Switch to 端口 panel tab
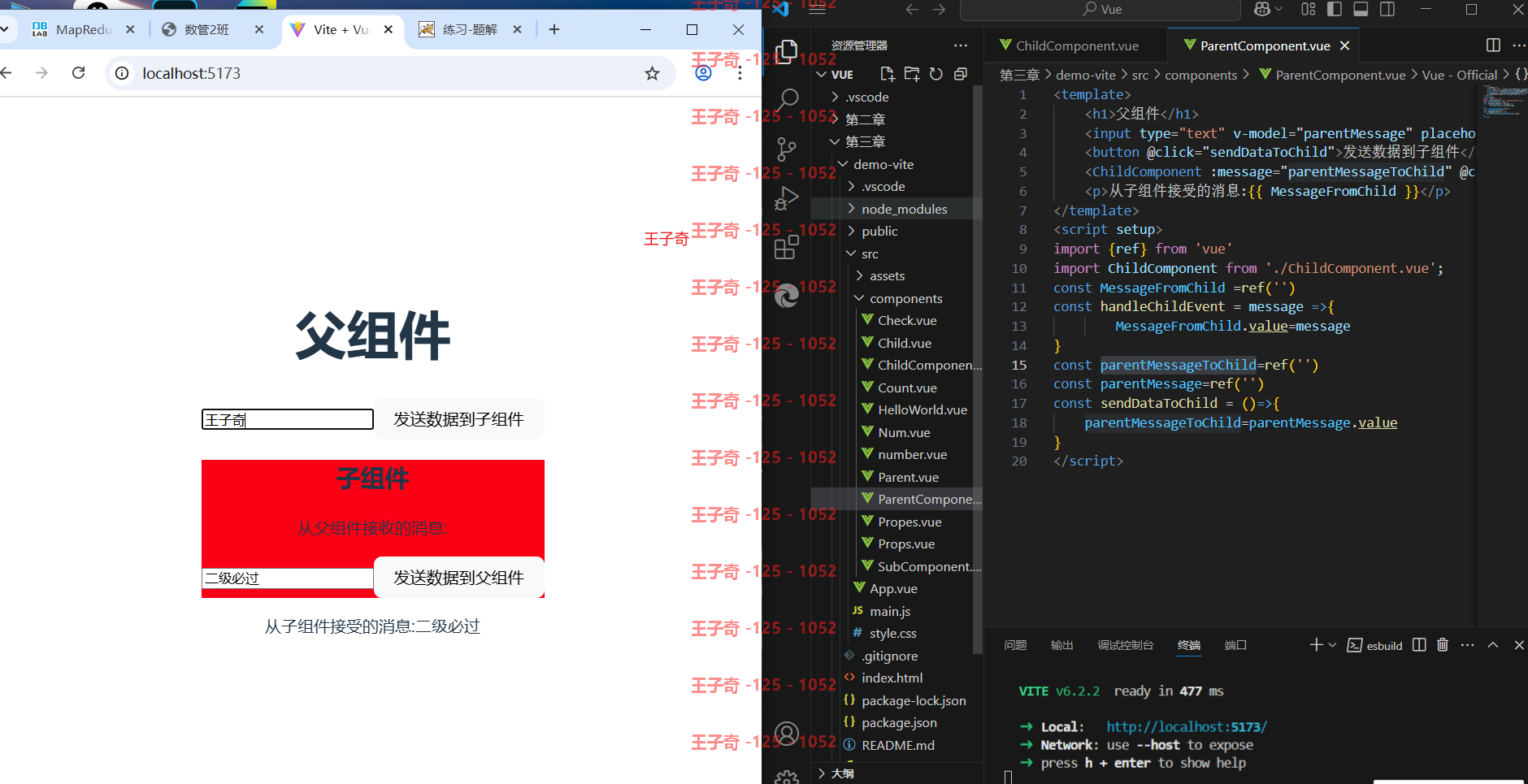The height and width of the screenshot is (784, 1528). (1235, 645)
